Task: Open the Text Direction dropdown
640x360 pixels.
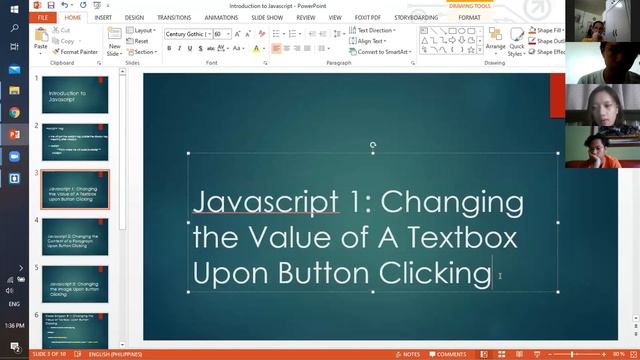Action: (x=372, y=30)
